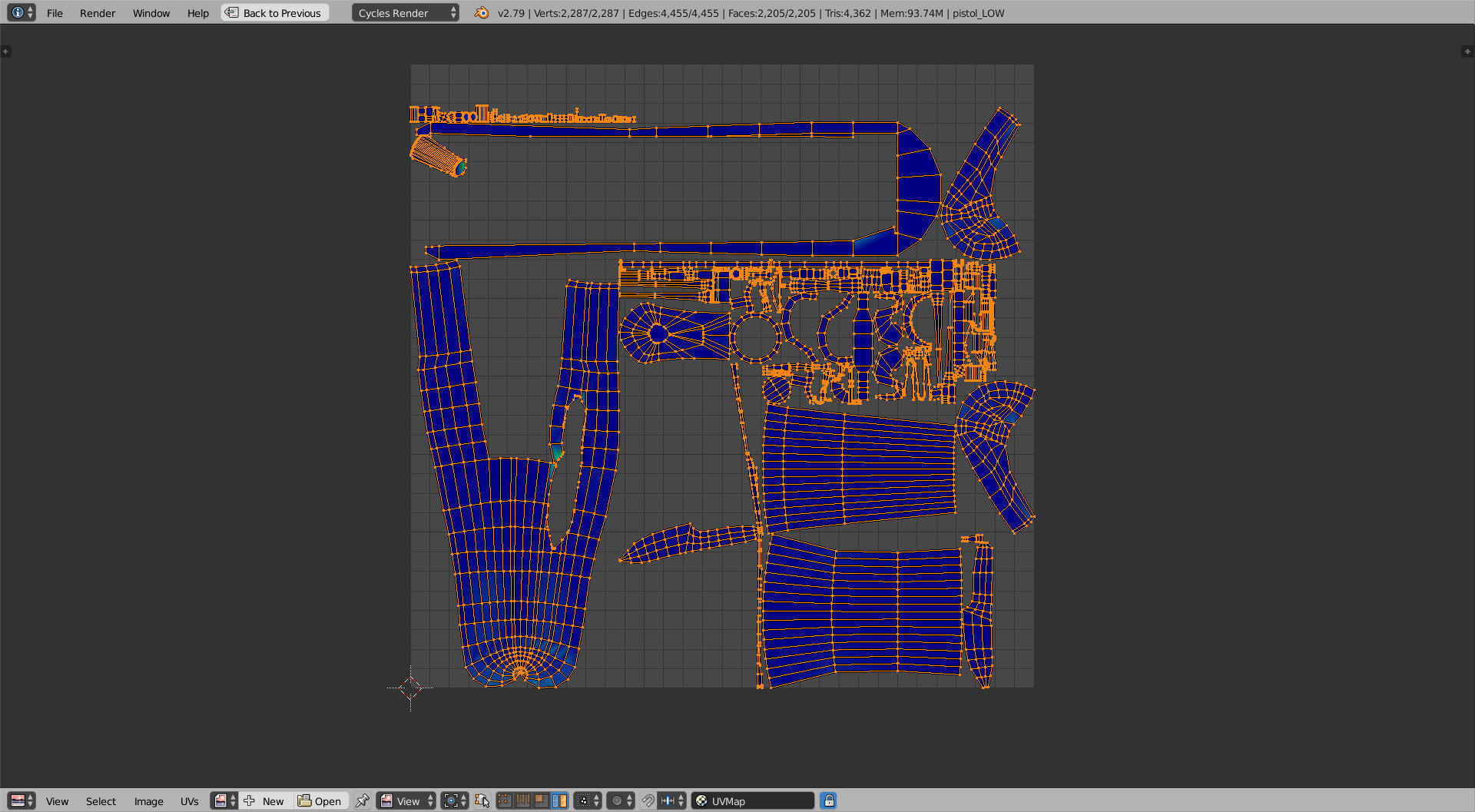Select island UV selection mode

(560, 800)
